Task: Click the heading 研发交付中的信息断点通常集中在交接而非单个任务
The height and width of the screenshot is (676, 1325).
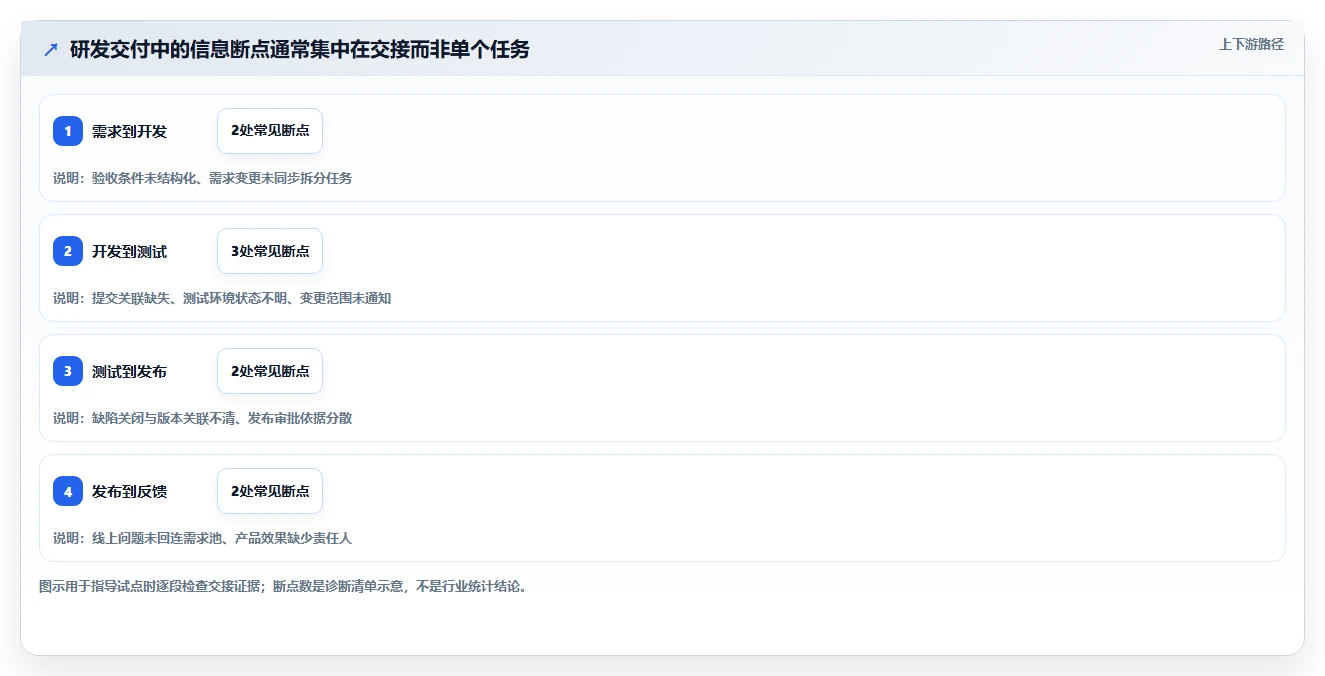Action: pyautogui.click(x=300, y=49)
